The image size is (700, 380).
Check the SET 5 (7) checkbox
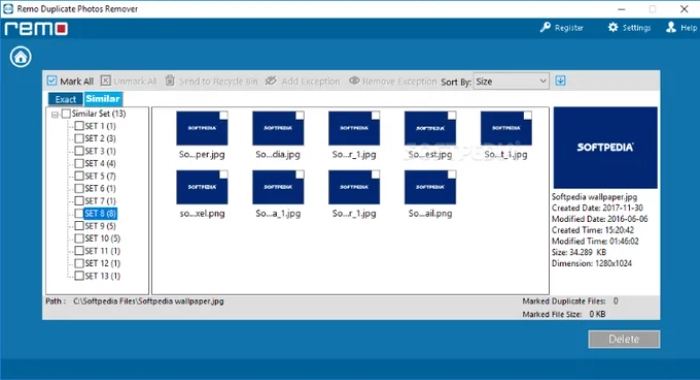click(x=79, y=176)
